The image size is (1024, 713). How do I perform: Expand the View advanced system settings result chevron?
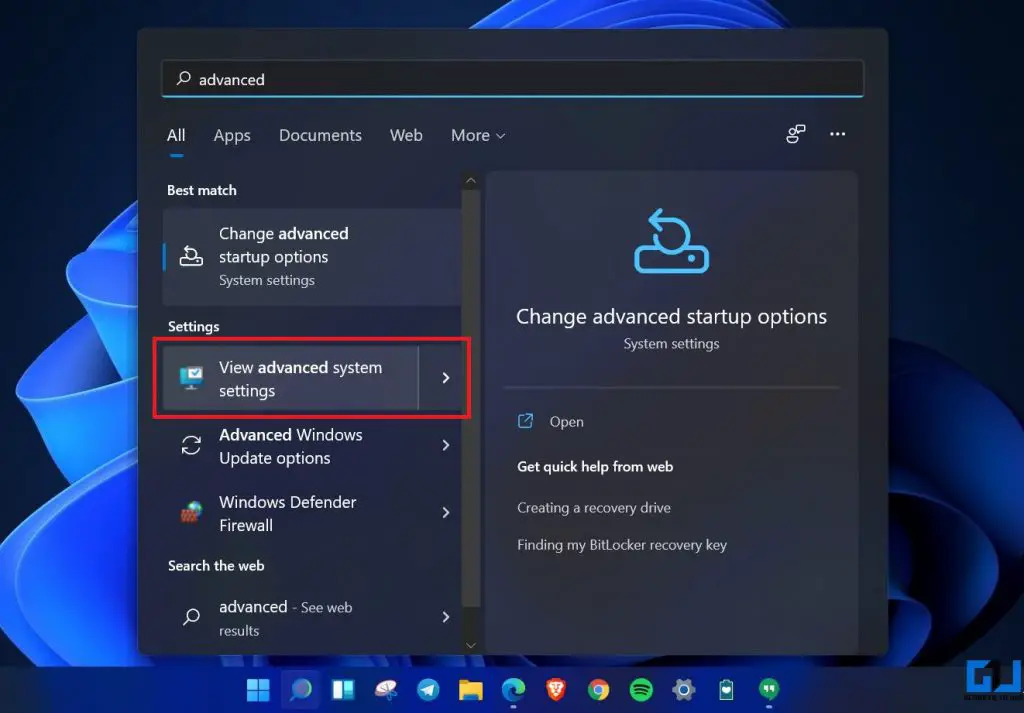point(446,378)
